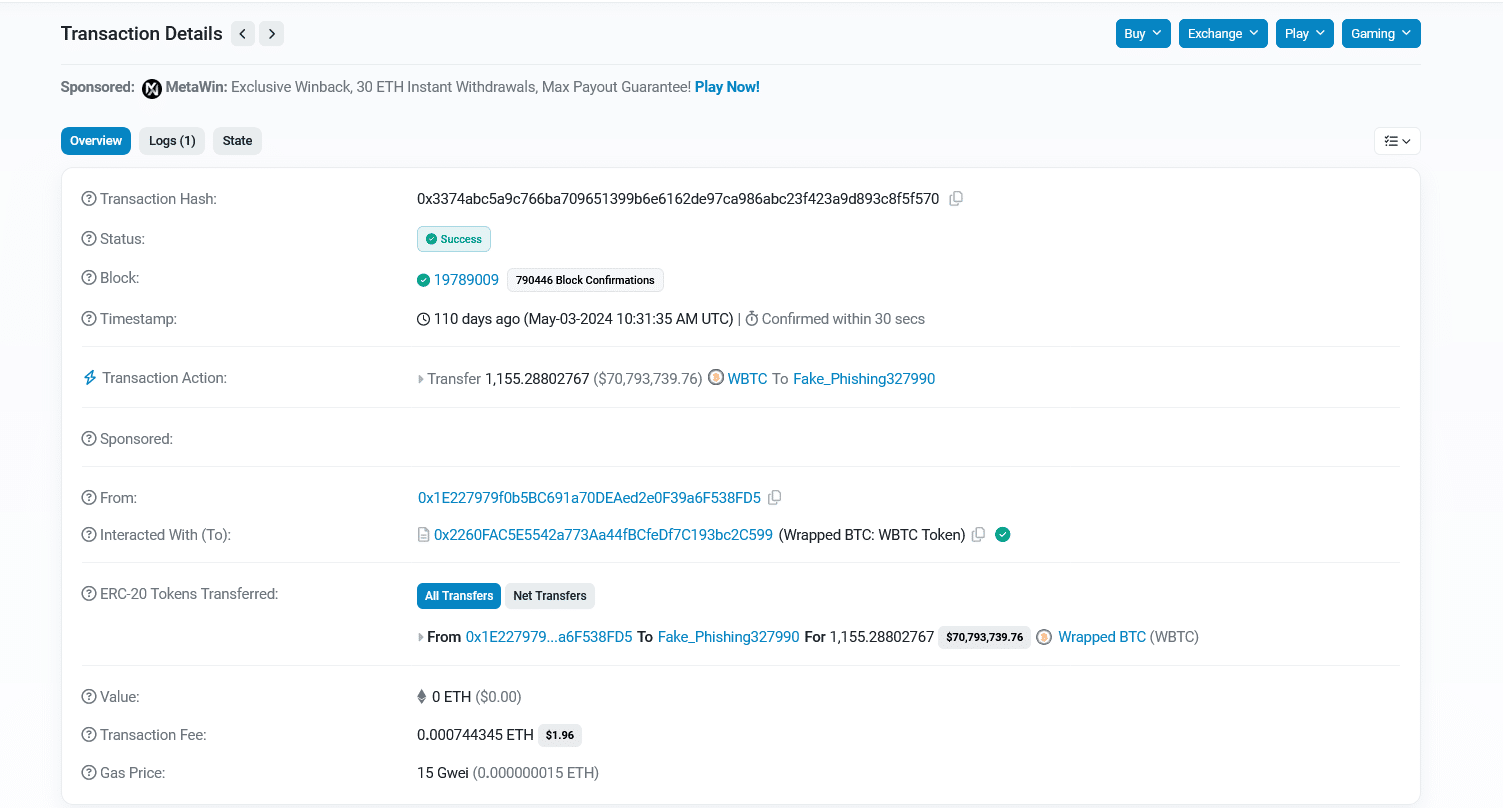
Task: Click the $70,793,739.76 value badge
Action: coord(984,637)
